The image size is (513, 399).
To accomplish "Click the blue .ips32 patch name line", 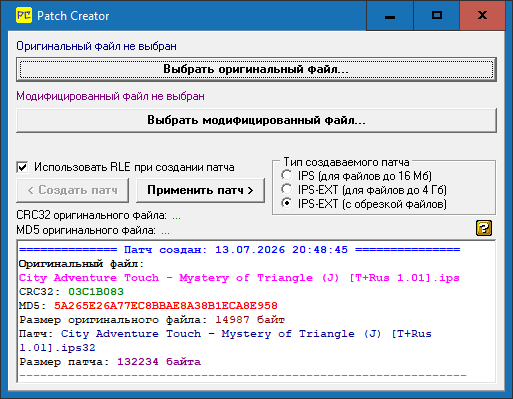I will 225,341.
